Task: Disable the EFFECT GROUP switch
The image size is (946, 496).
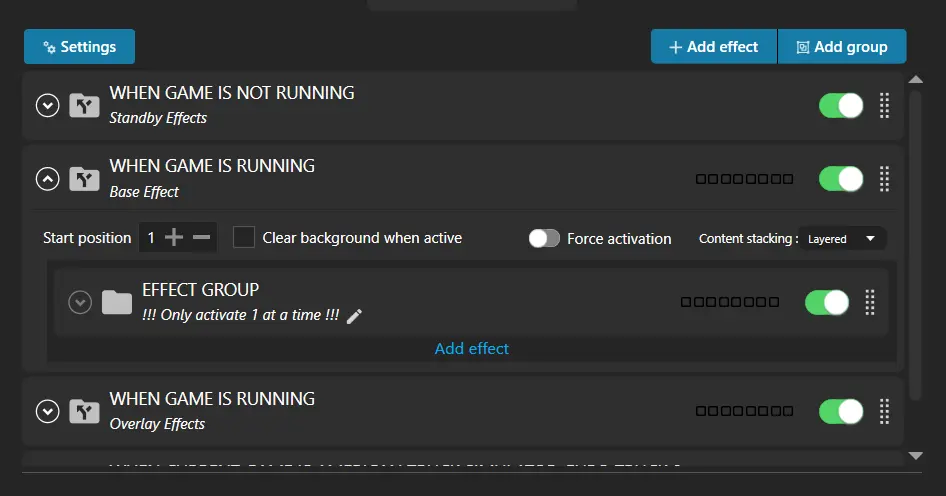Action: 827,302
